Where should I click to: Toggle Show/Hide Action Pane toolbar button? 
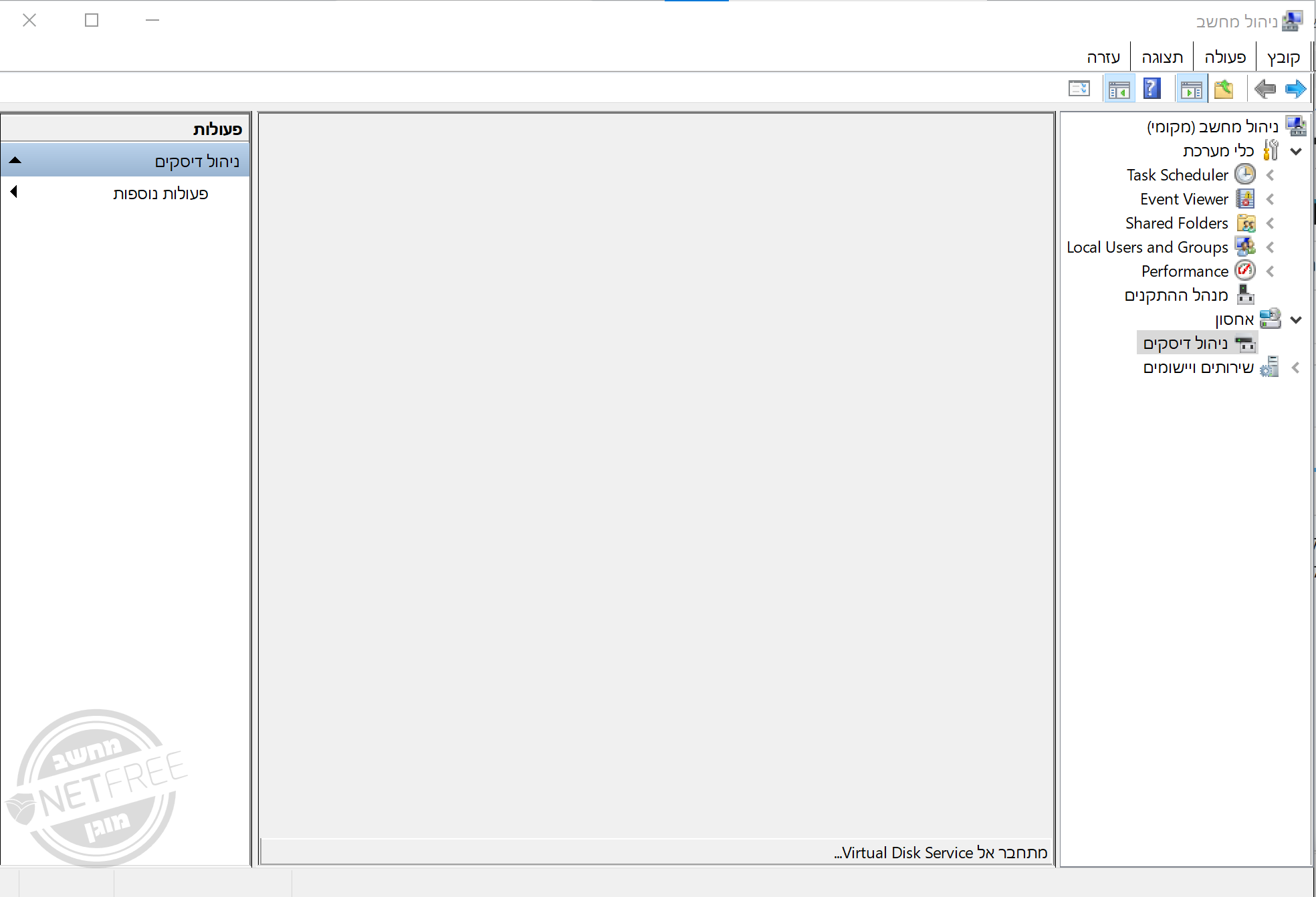coord(1119,89)
